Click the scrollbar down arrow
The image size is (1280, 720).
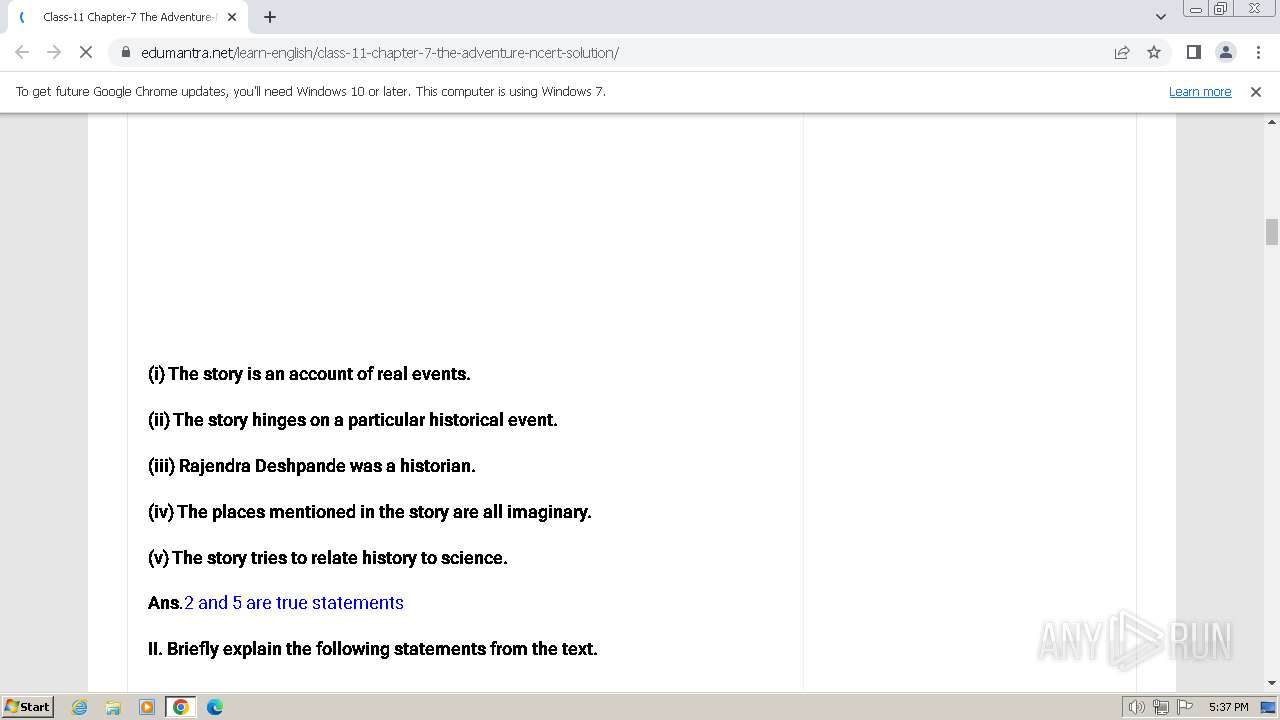click(1272, 682)
